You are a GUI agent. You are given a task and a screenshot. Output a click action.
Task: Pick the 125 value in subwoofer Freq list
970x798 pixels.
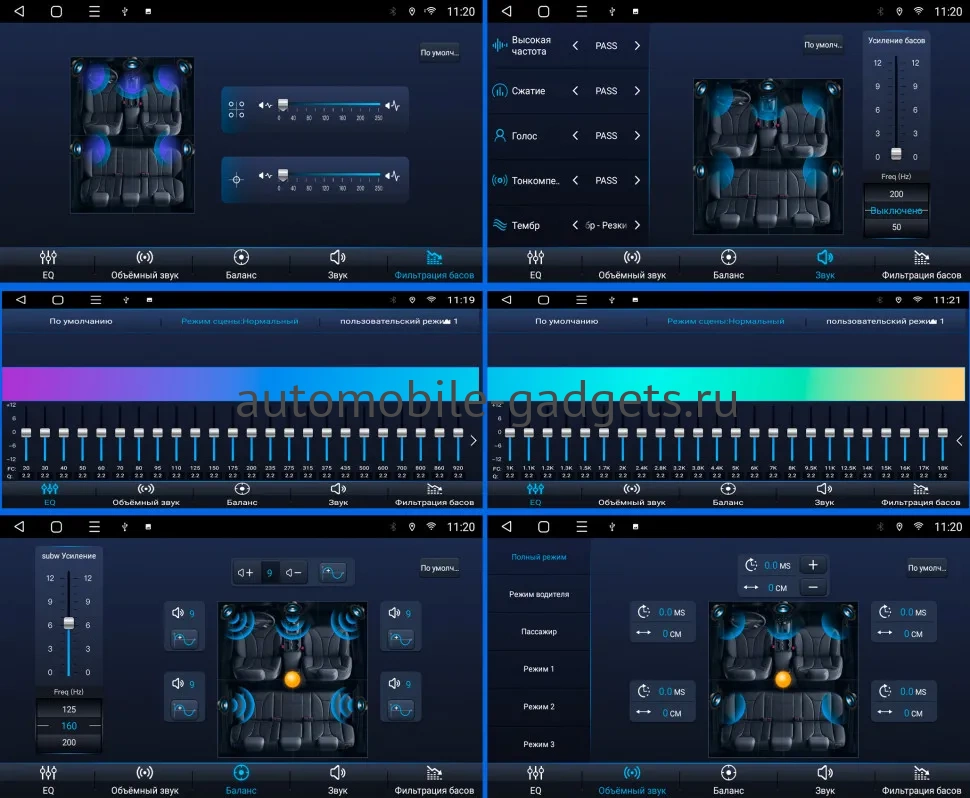pyautogui.click(x=69, y=709)
